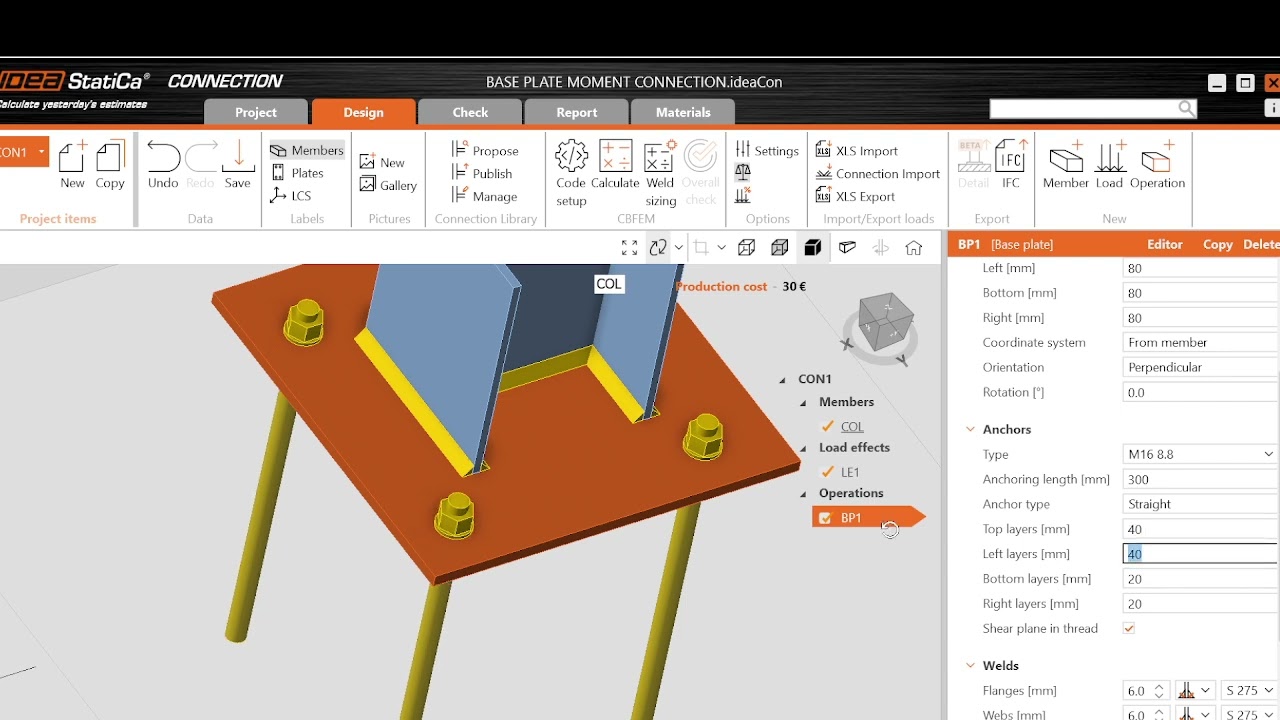Click the 3D orientation view cube
Image resolution: width=1280 pixels, height=720 pixels.
pos(885,322)
